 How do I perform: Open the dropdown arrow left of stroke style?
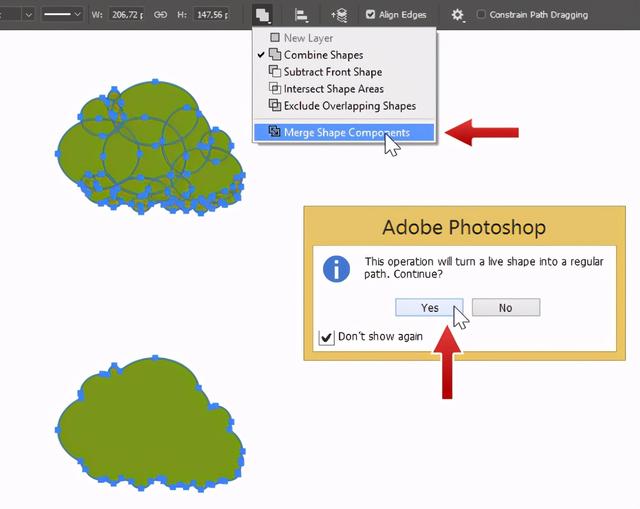[x=29, y=15]
